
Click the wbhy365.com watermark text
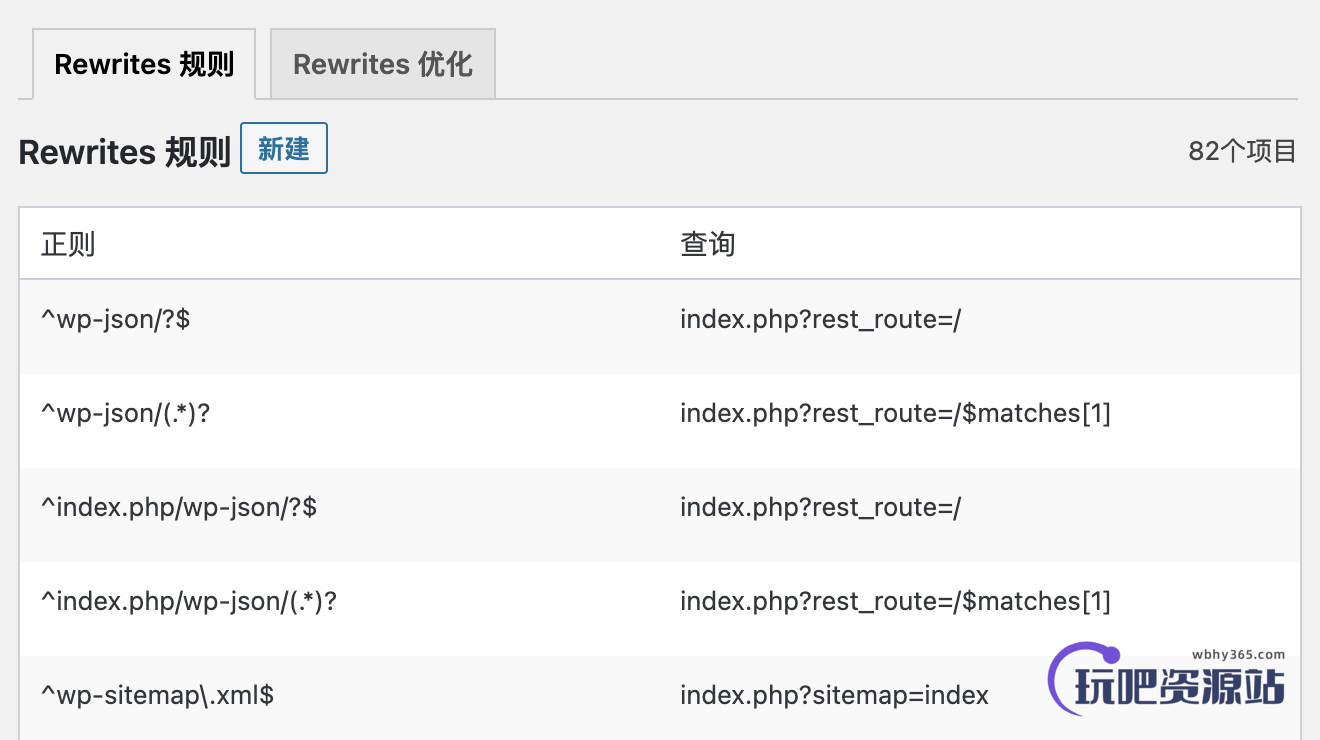1238,655
